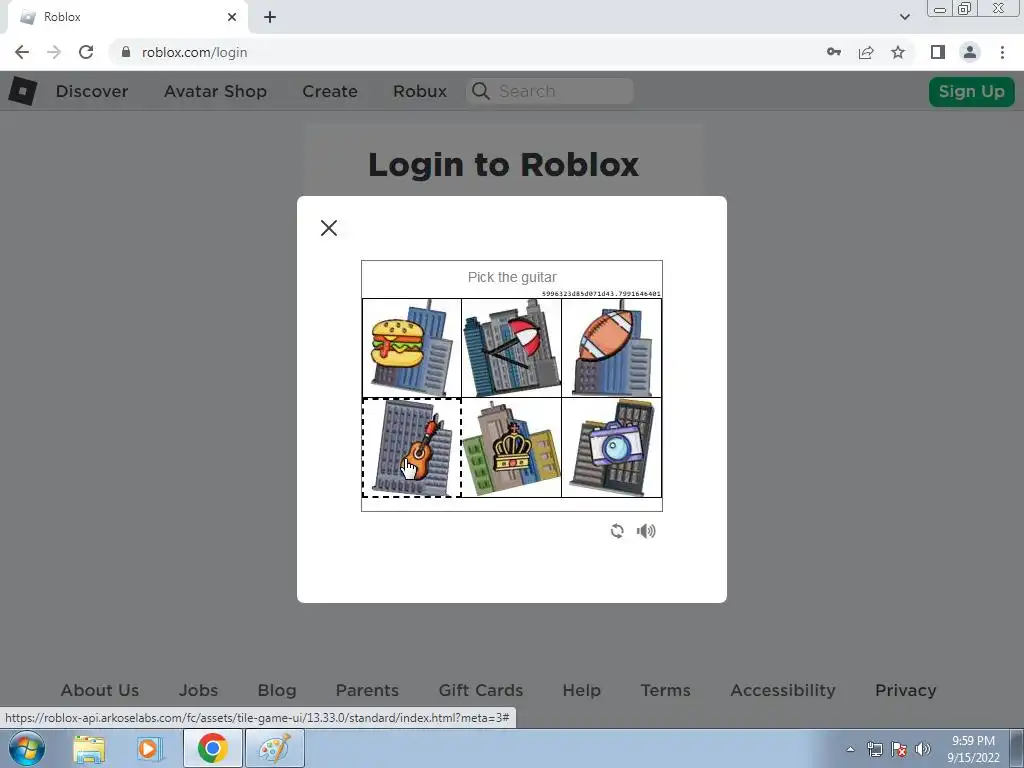Viewport: 1024px width, 768px height.
Task: Open Windows Media Player taskbar icon
Action: click(x=149, y=748)
